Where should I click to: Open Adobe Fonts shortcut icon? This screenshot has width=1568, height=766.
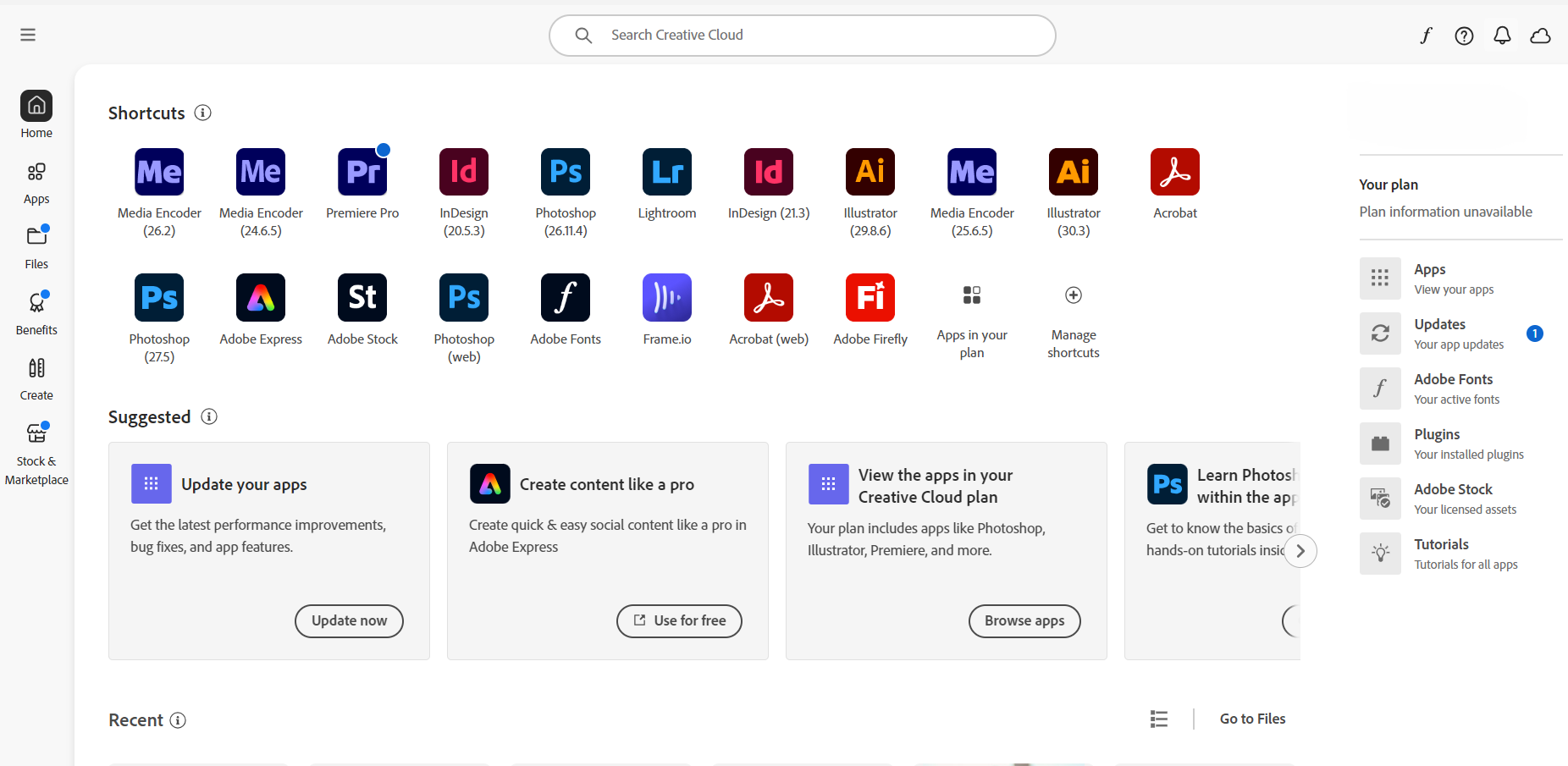pyautogui.click(x=566, y=298)
